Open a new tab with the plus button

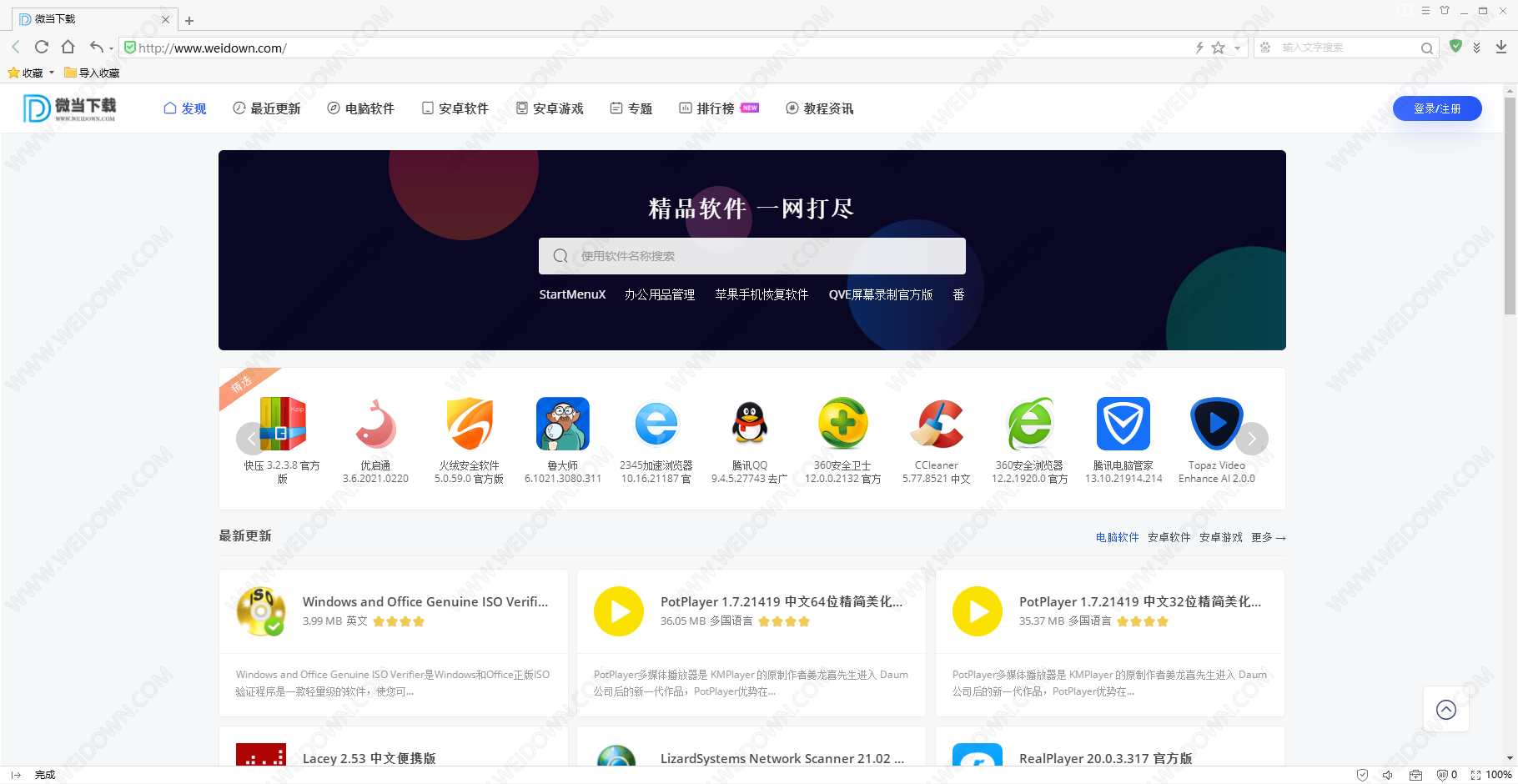189,20
